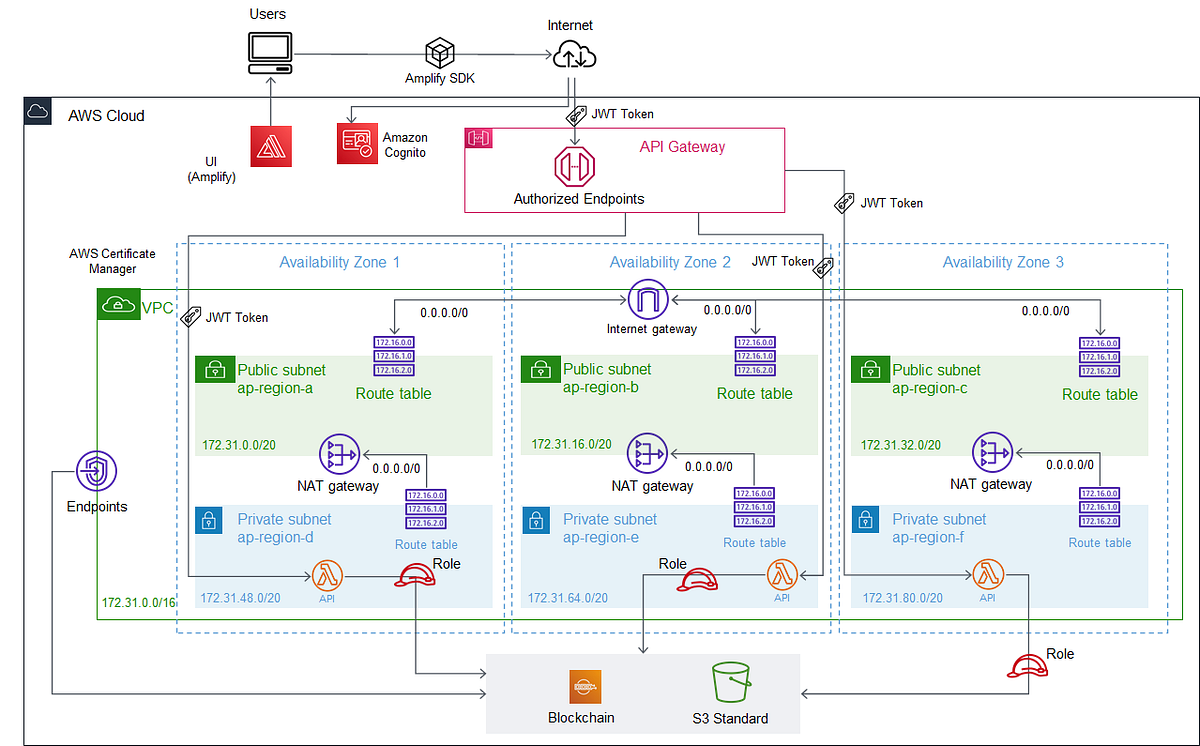Click the 172.31.16.0/20 subnet label

[572, 444]
